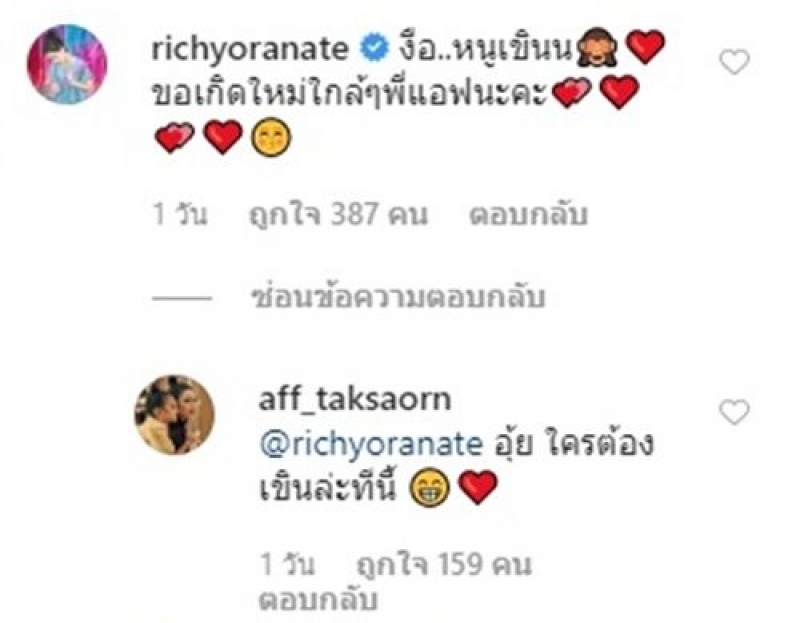Screen dimensions: 800x623
Task: Click the 1 วัน timestamp under aff_taksaorn's reply
Action: click(x=287, y=565)
